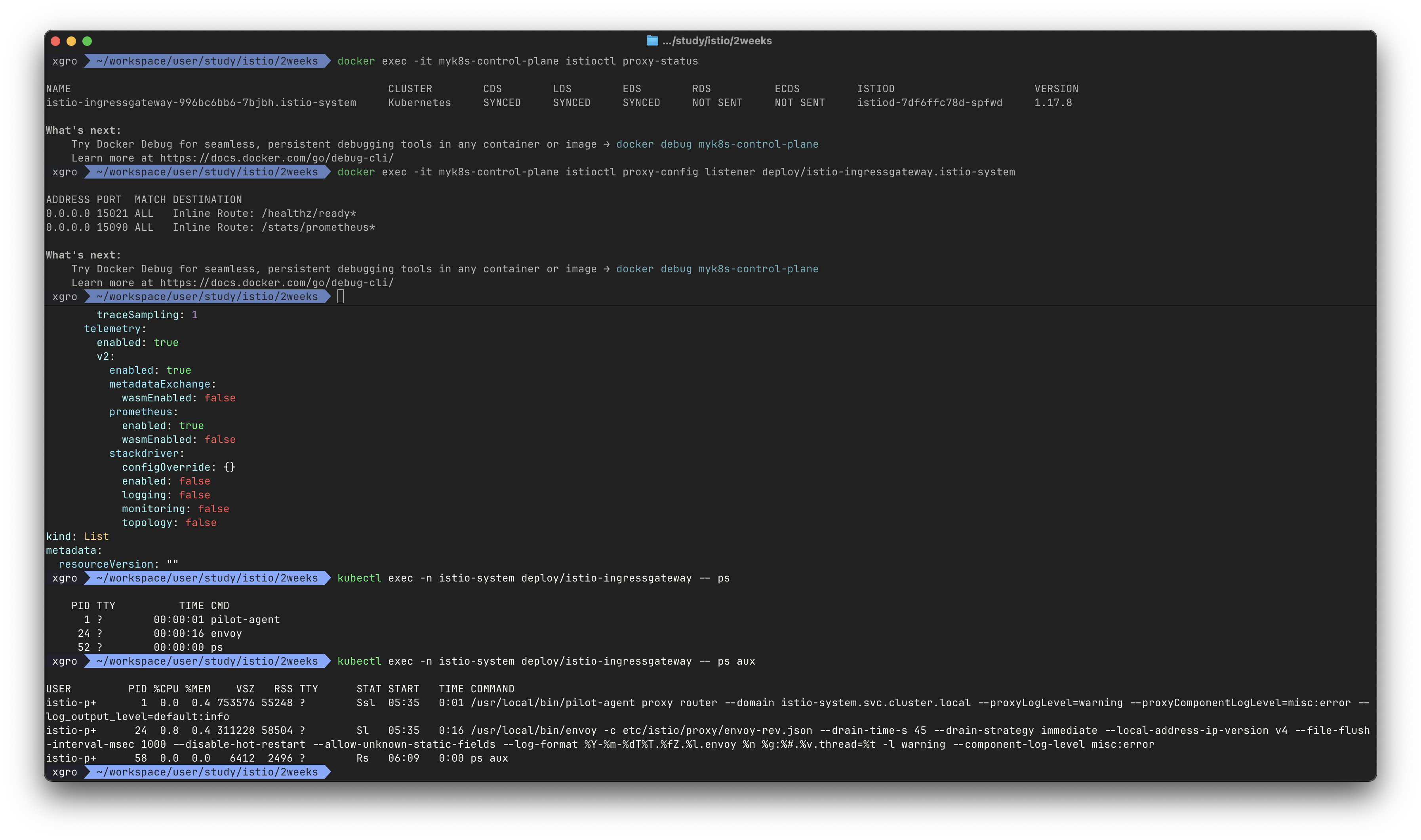
Task: Click the yellow minimize window button
Action: [71, 41]
